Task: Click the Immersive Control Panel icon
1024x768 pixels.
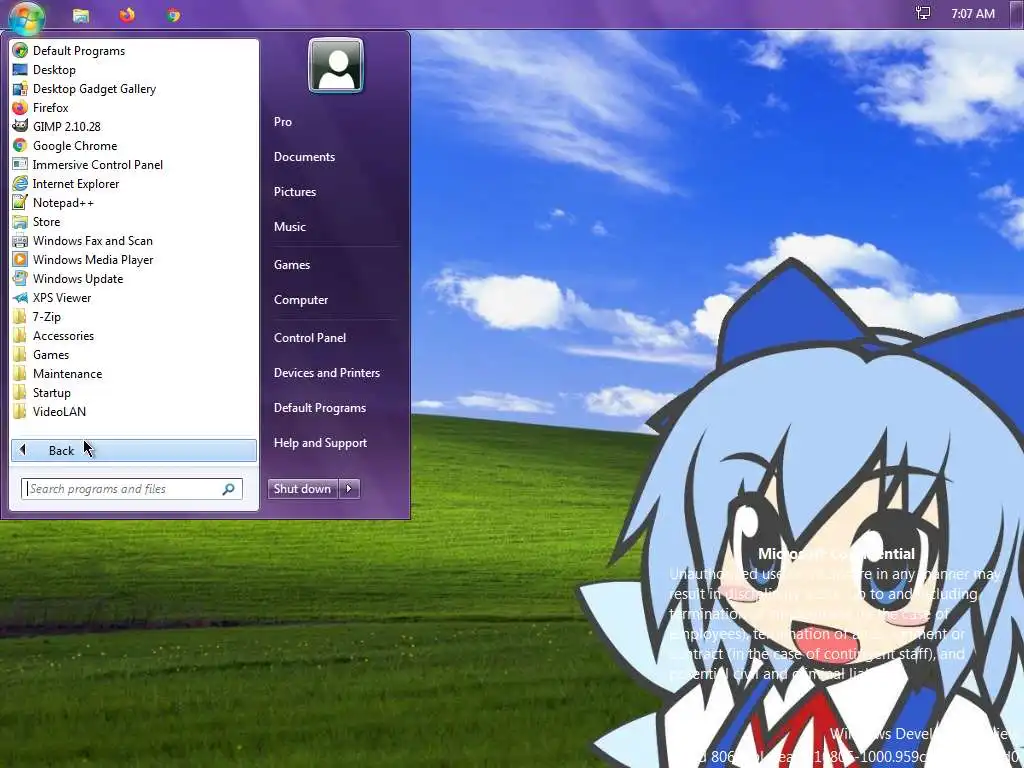Action: (20, 165)
